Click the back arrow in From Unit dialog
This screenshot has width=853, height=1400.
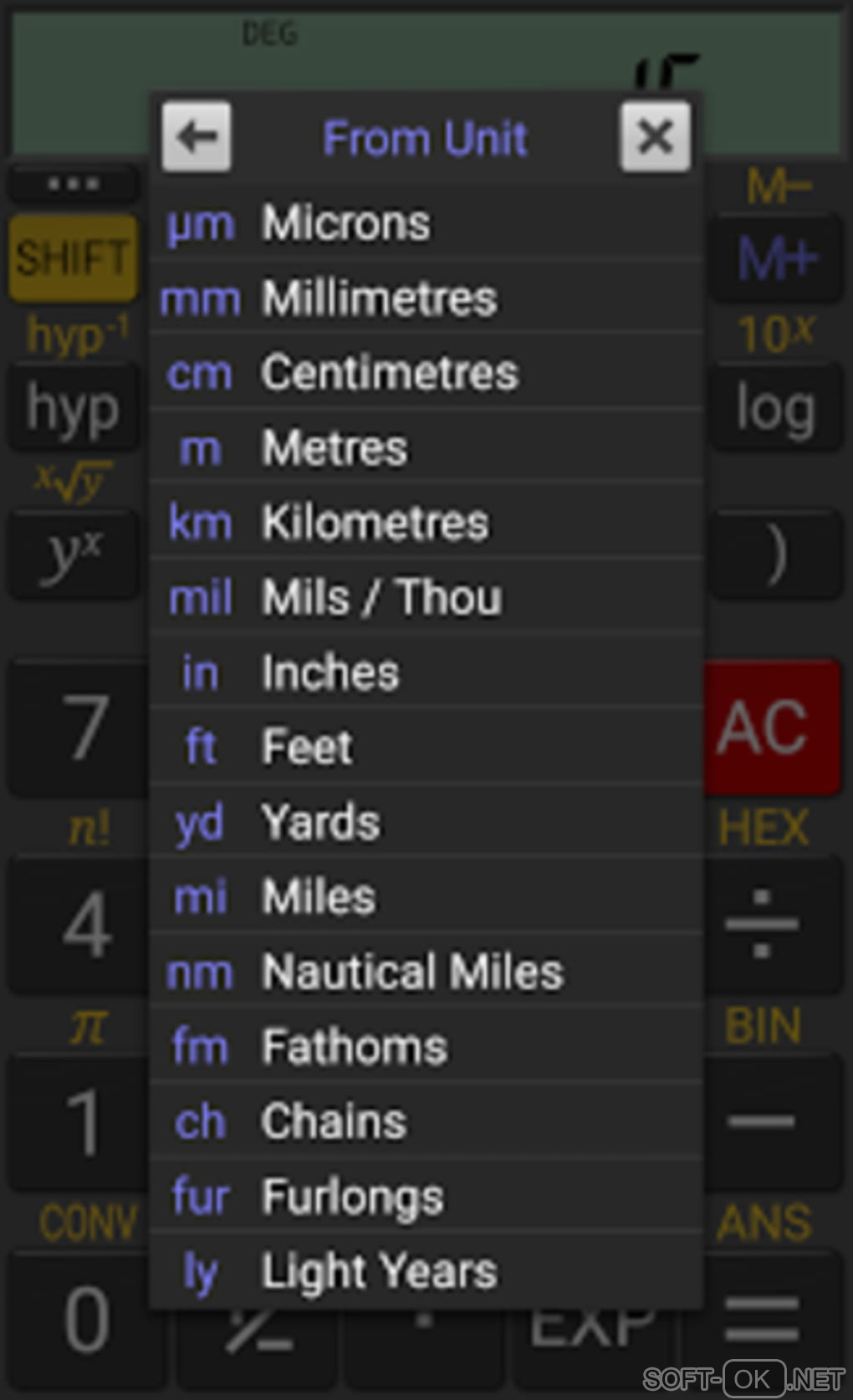(197, 137)
